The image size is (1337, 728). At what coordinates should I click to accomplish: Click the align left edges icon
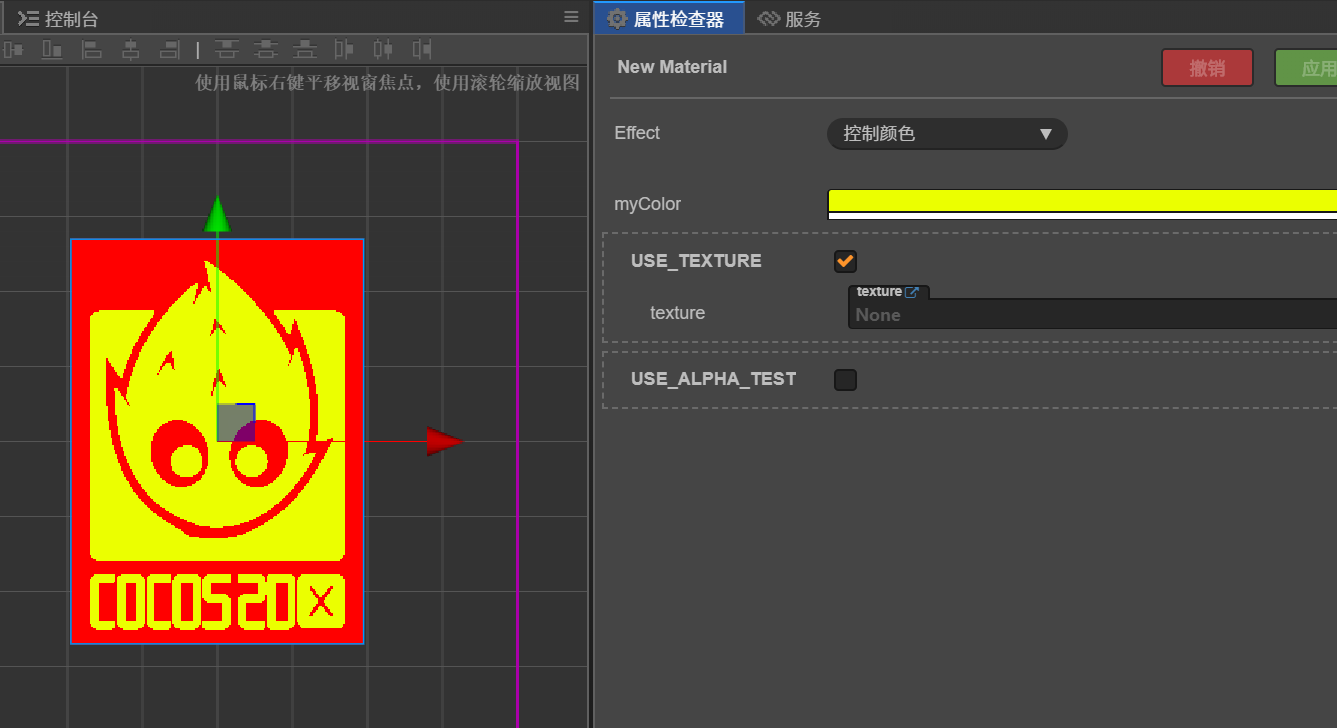pos(92,49)
